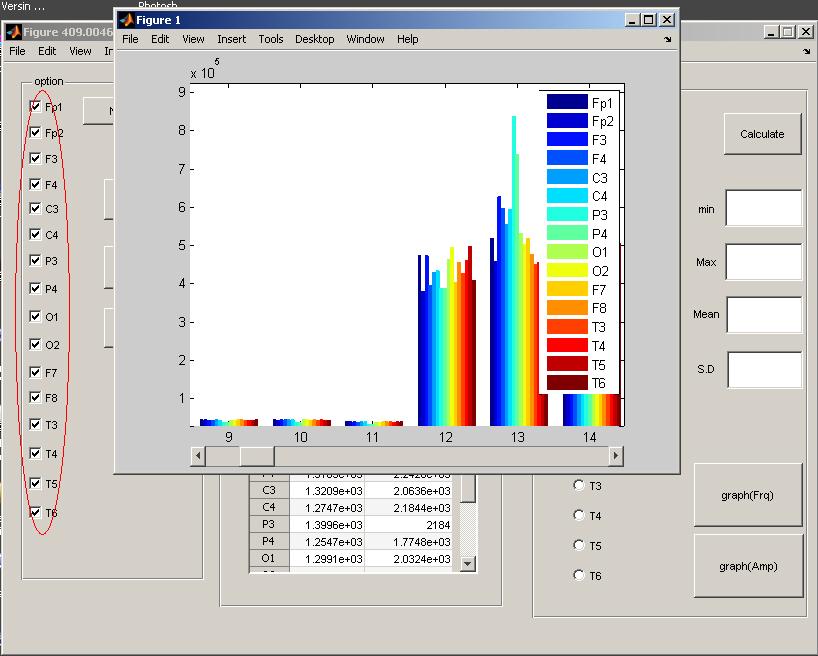818x656 pixels.
Task: Select the table cell "1.2991e+03"
Action: point(327,558)
